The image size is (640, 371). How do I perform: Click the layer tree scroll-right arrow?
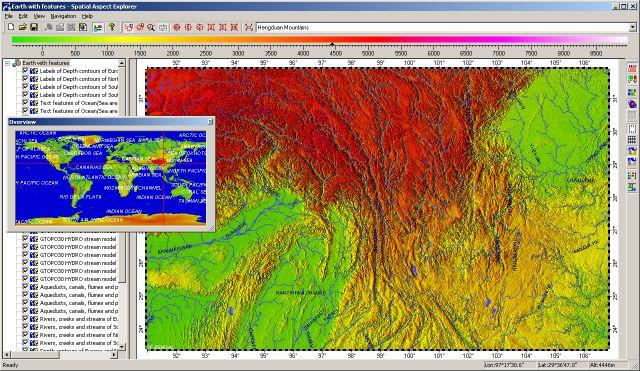[x=114, y=355]
